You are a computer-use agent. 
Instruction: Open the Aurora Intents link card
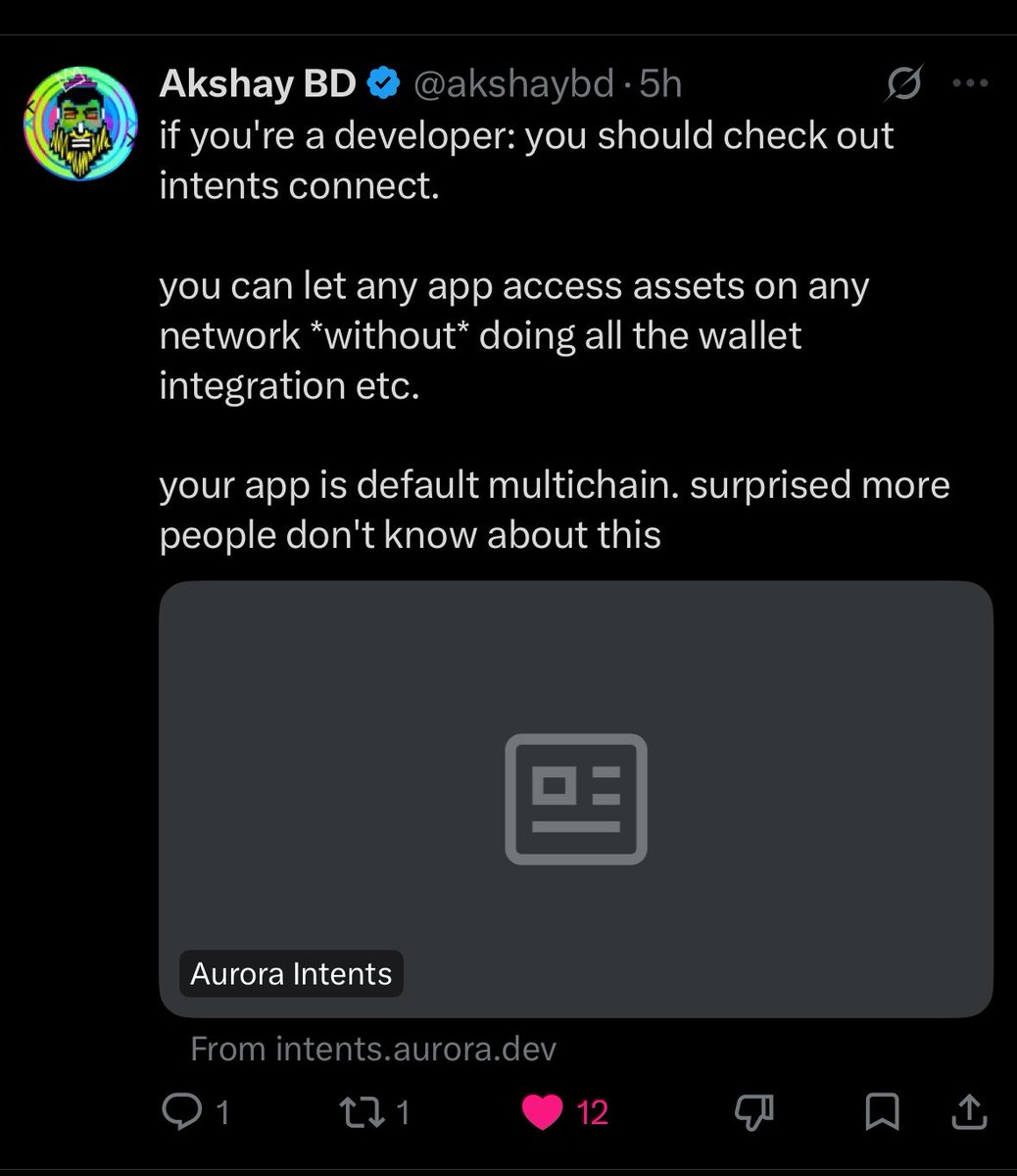[576, 799]
